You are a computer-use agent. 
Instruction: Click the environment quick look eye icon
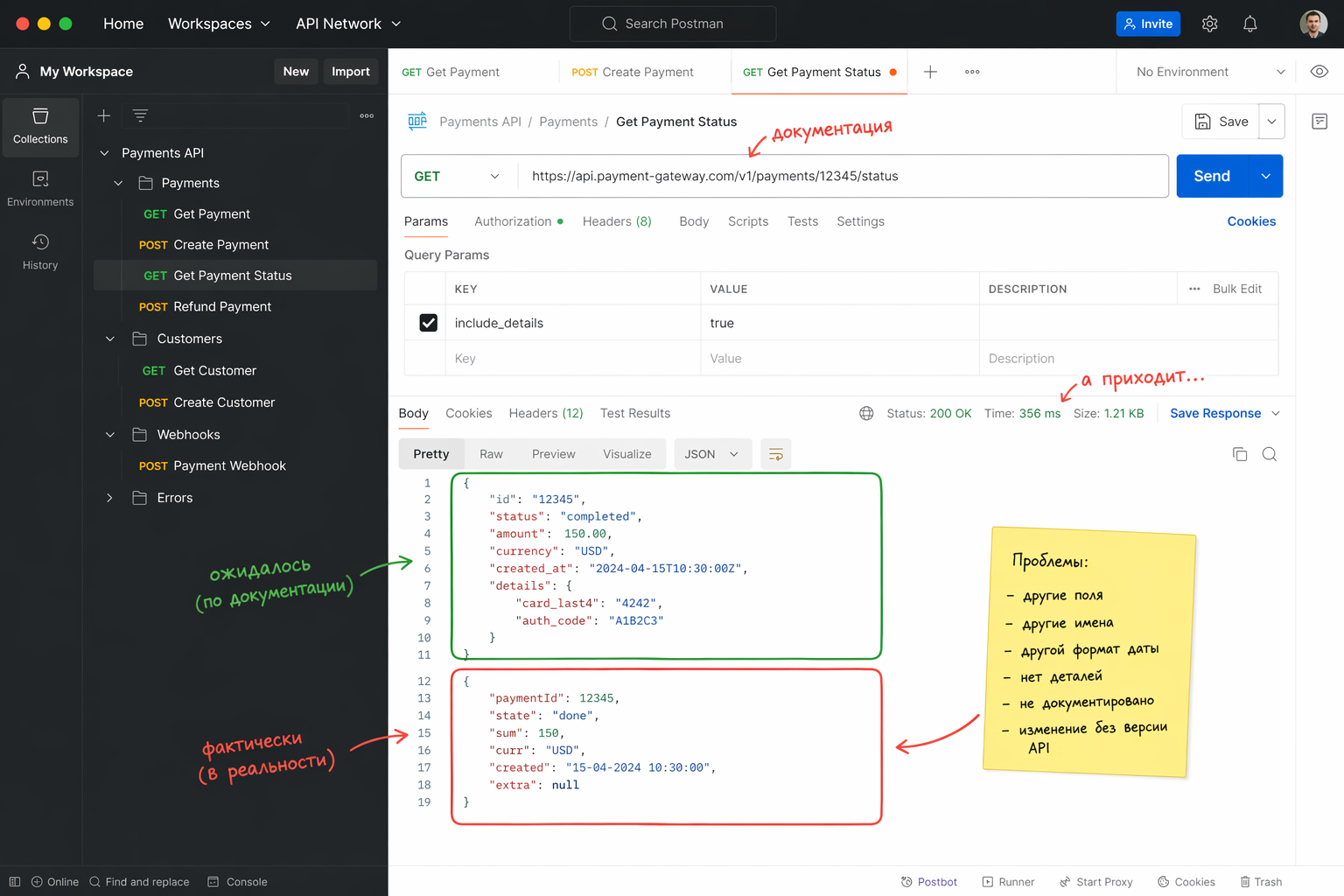coord(1319,72)
